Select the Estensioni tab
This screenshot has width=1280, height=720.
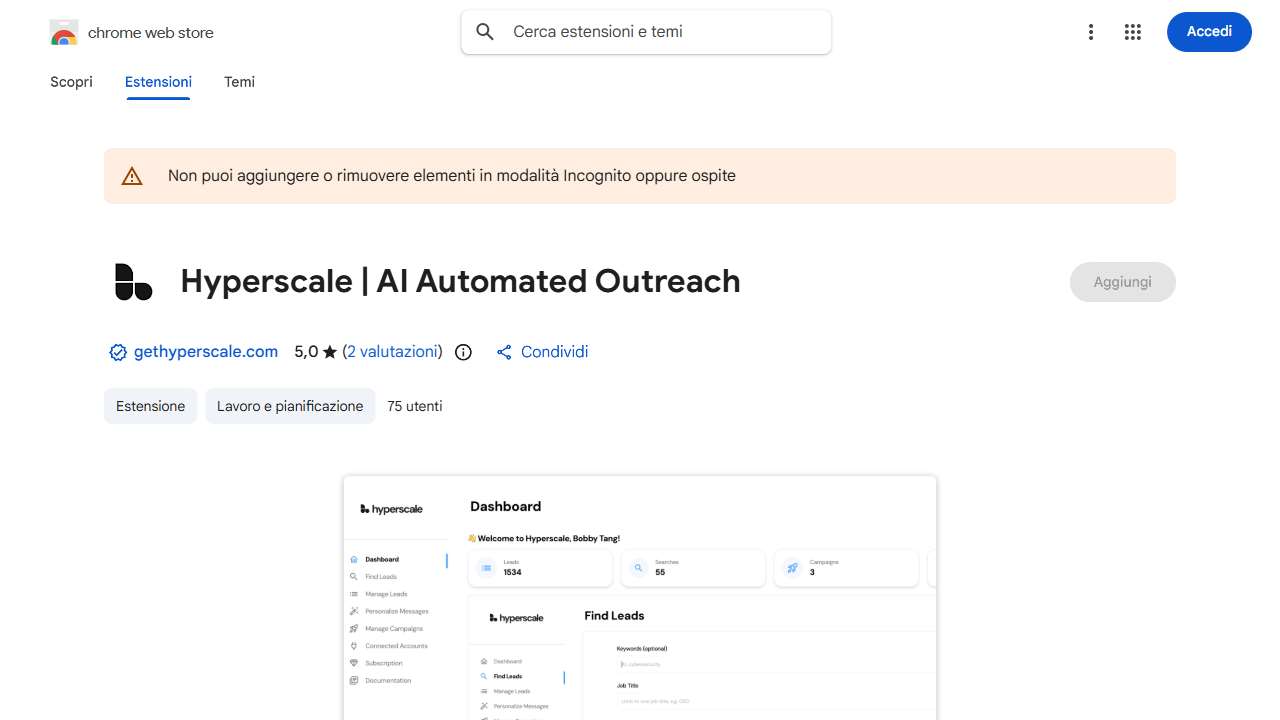[x=157, y=81]
